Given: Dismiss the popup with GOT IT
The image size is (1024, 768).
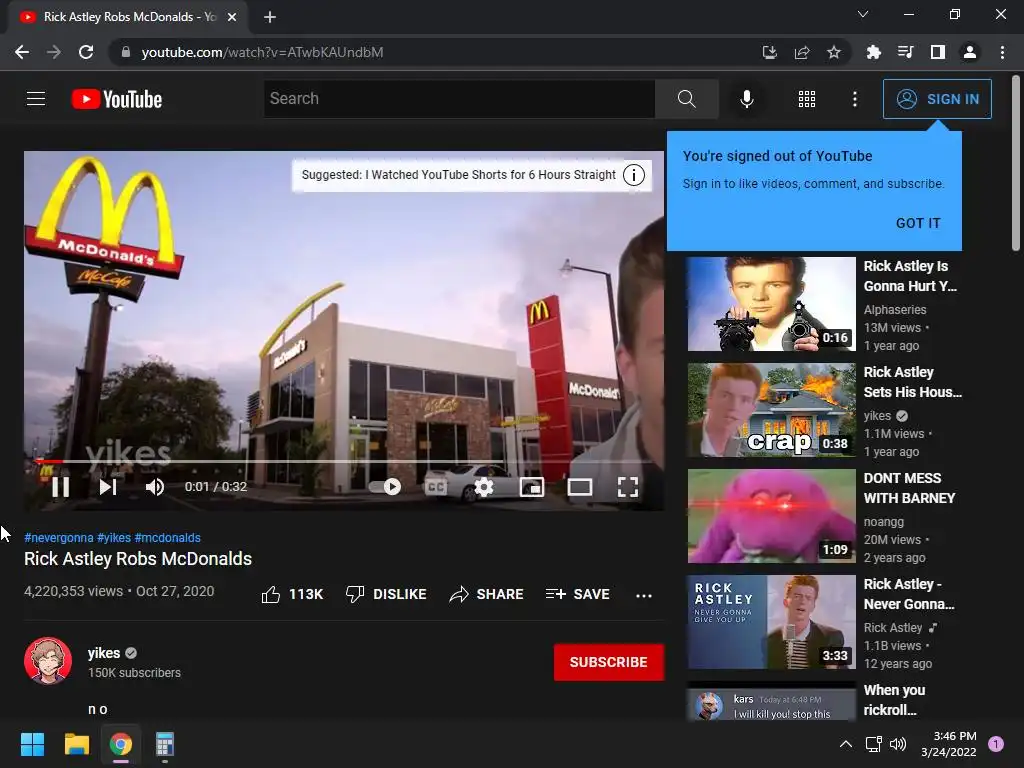Looking at the screenshot, I should pyautogui.click(x=918, y=223).
